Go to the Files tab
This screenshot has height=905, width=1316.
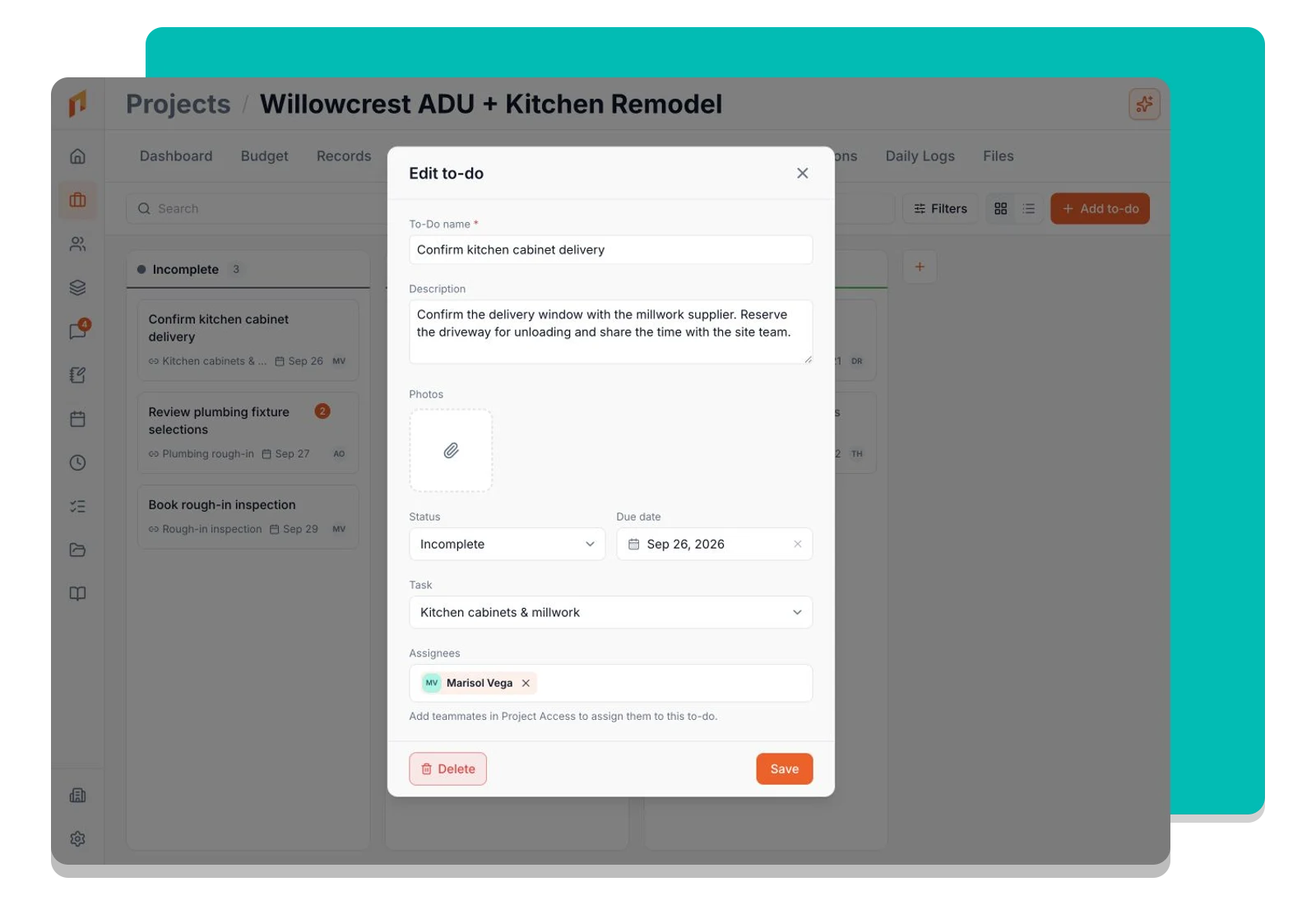[999, 156]
